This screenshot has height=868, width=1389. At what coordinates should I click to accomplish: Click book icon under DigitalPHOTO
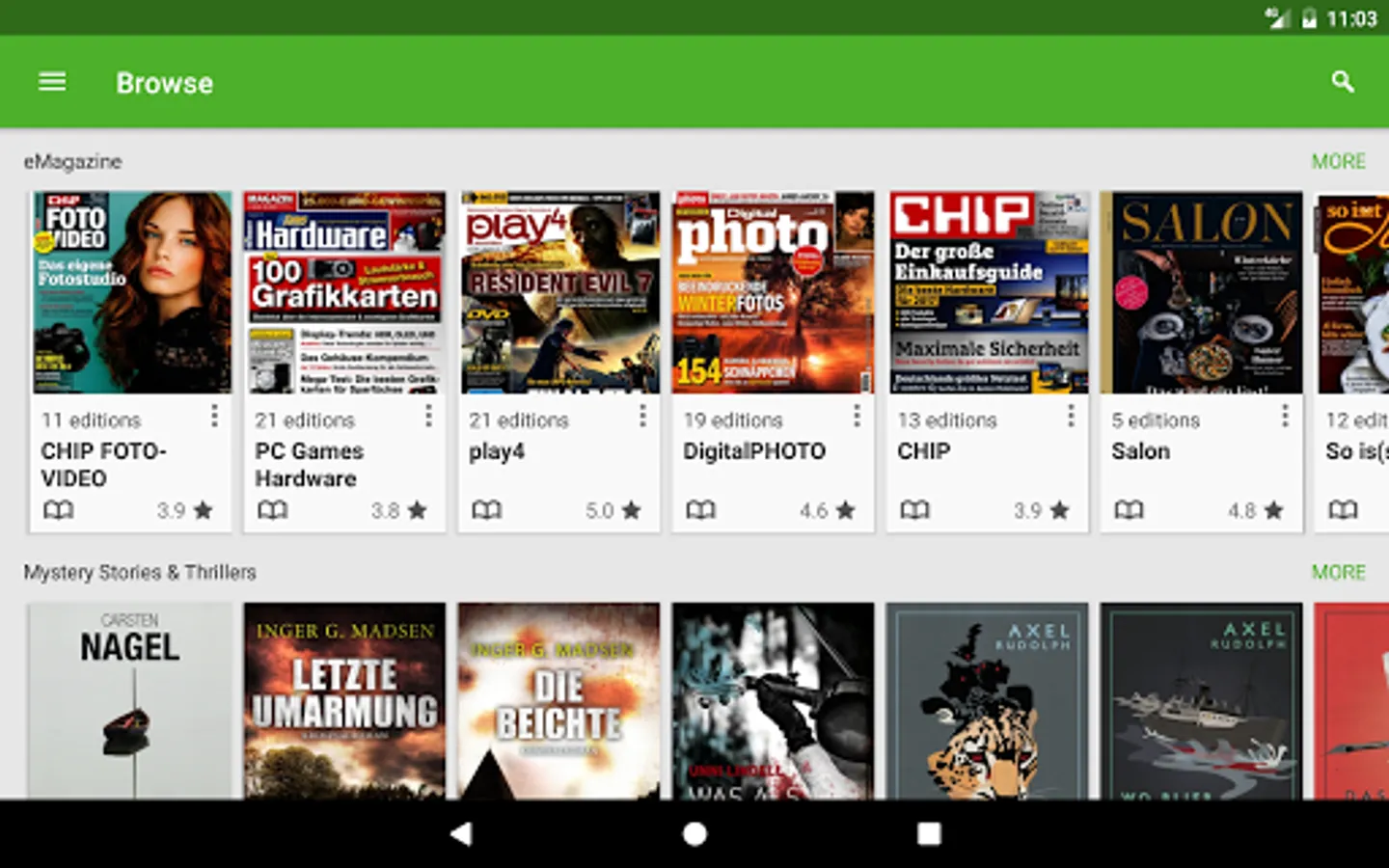(701, 509)
